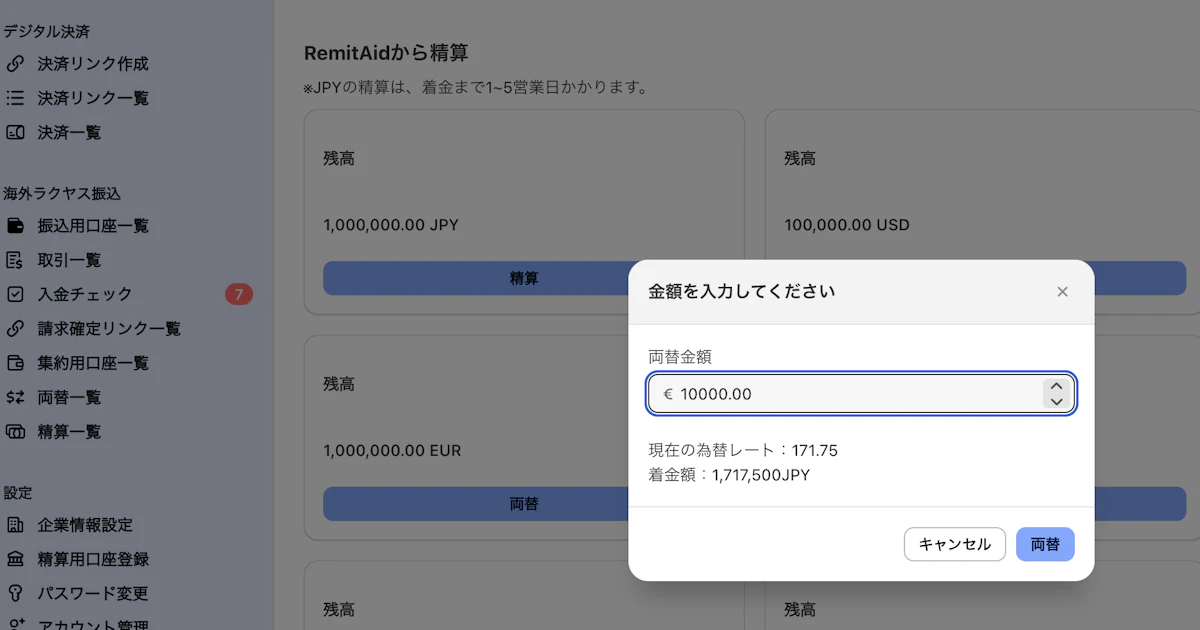
Task: Click the list icon beside 決済リンク一覧
Action: point(15,98)
